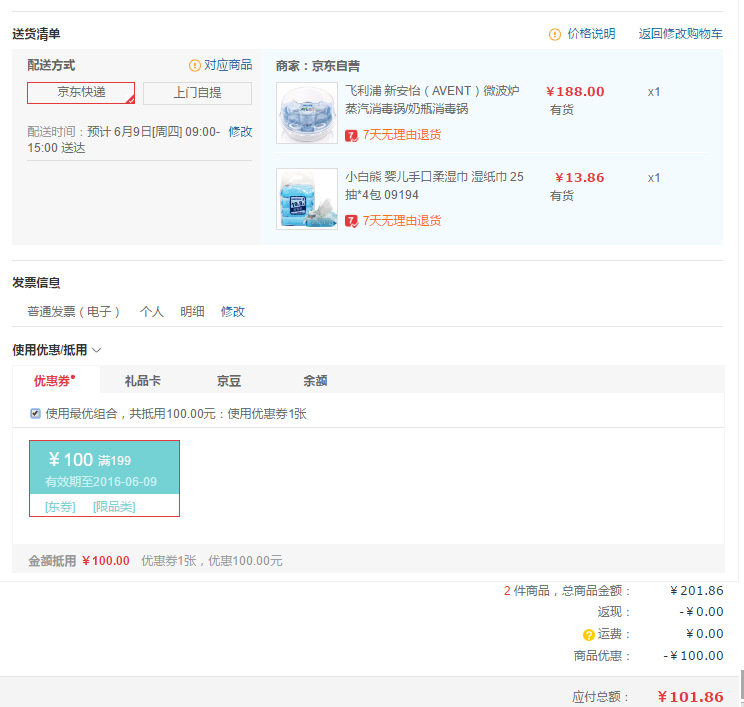744x707 pixels.
Task: Click the 限品类 tag on coupon
Action: tap(114, 507)
